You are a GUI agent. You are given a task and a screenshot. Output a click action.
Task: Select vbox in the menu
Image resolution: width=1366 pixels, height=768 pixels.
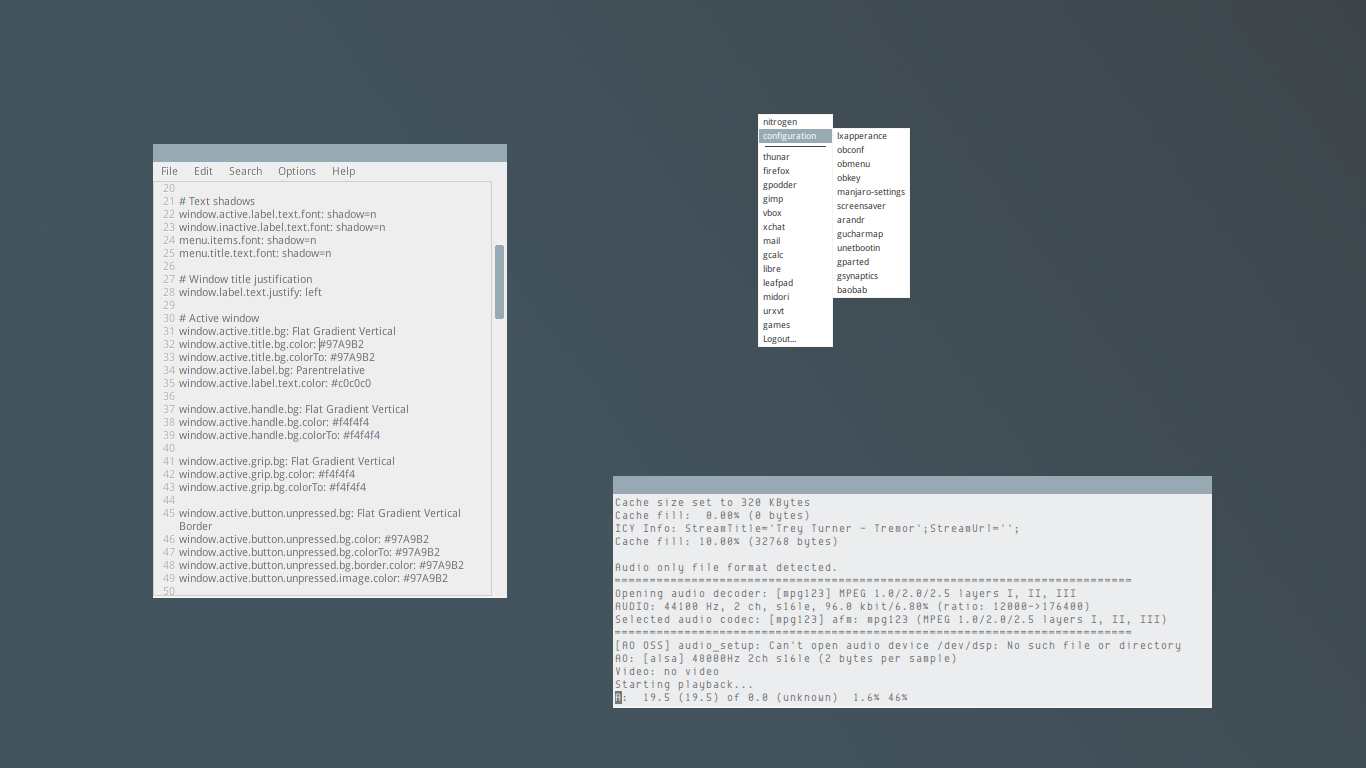(795, 213)
